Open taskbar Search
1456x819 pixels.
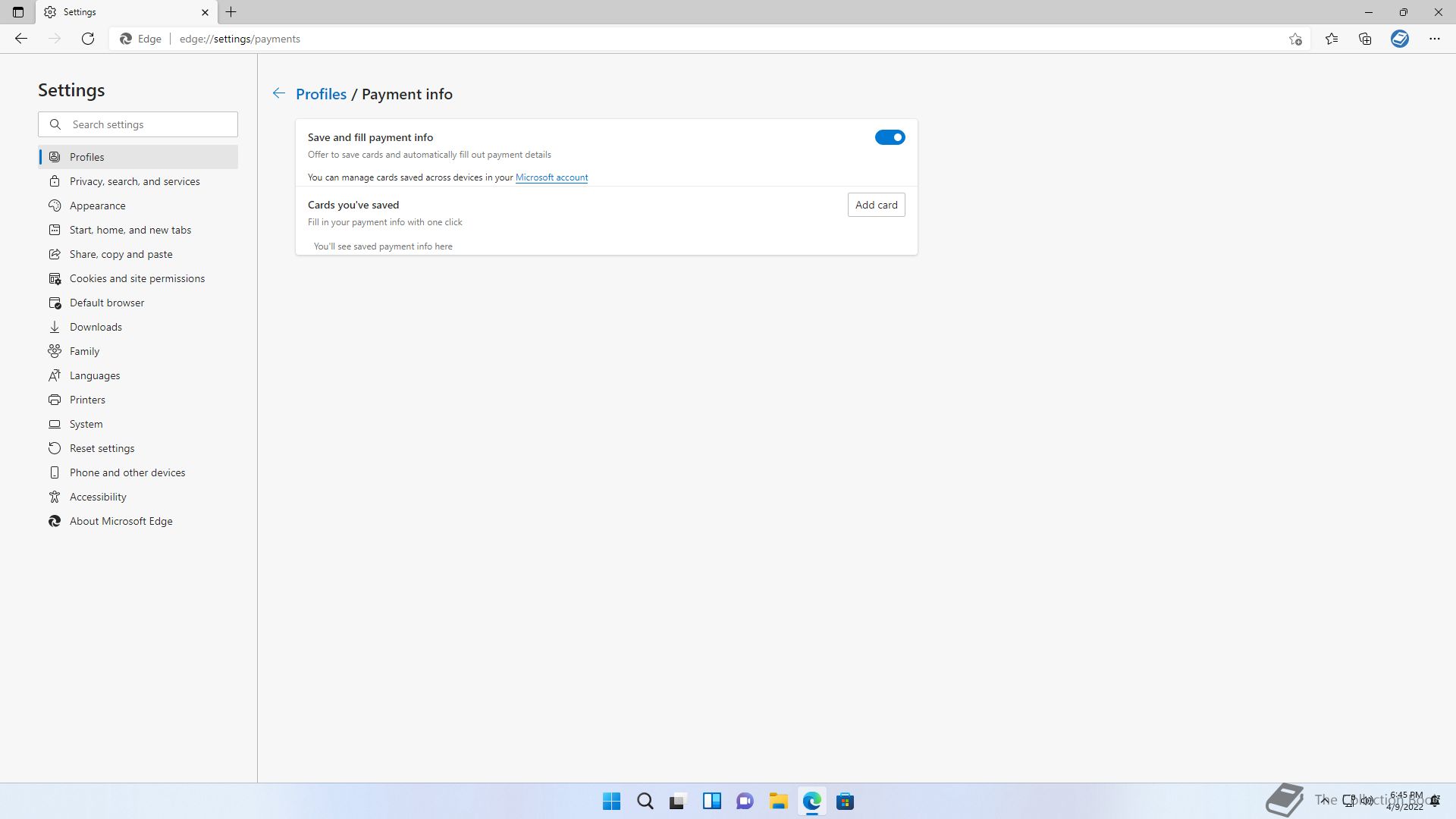(645, 801)
